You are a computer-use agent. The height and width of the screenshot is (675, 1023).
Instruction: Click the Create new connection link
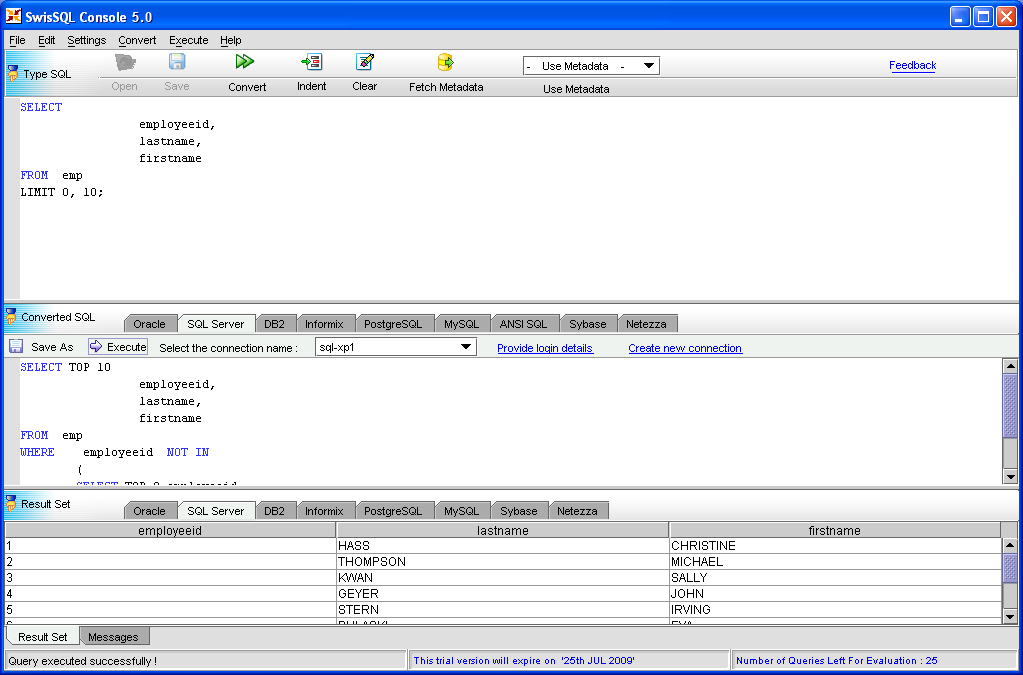(x=685, y=348)
